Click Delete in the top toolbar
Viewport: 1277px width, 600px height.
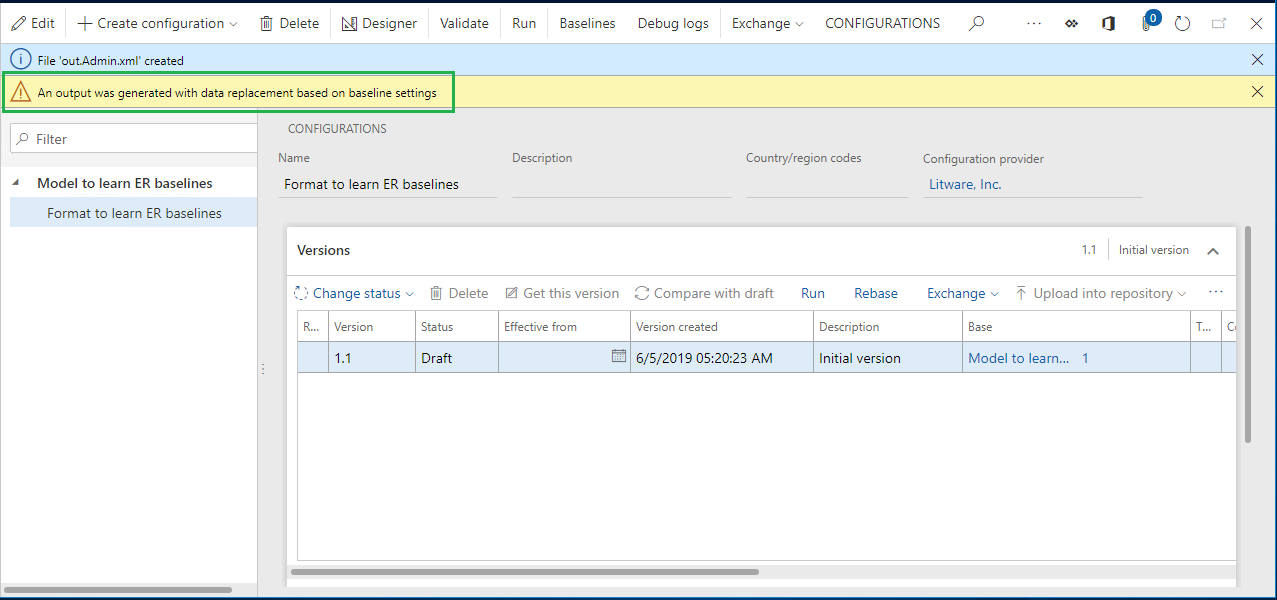point(289,23)
